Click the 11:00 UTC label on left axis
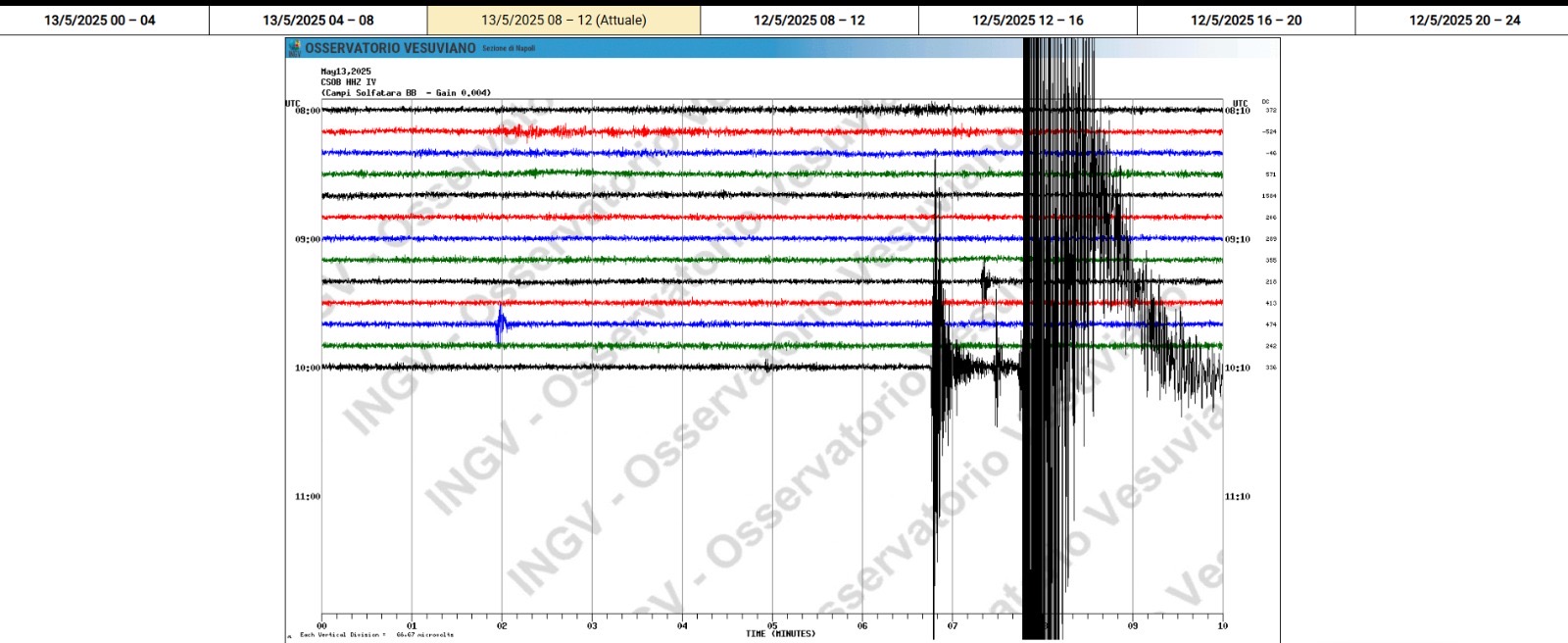 pos(308,496)
